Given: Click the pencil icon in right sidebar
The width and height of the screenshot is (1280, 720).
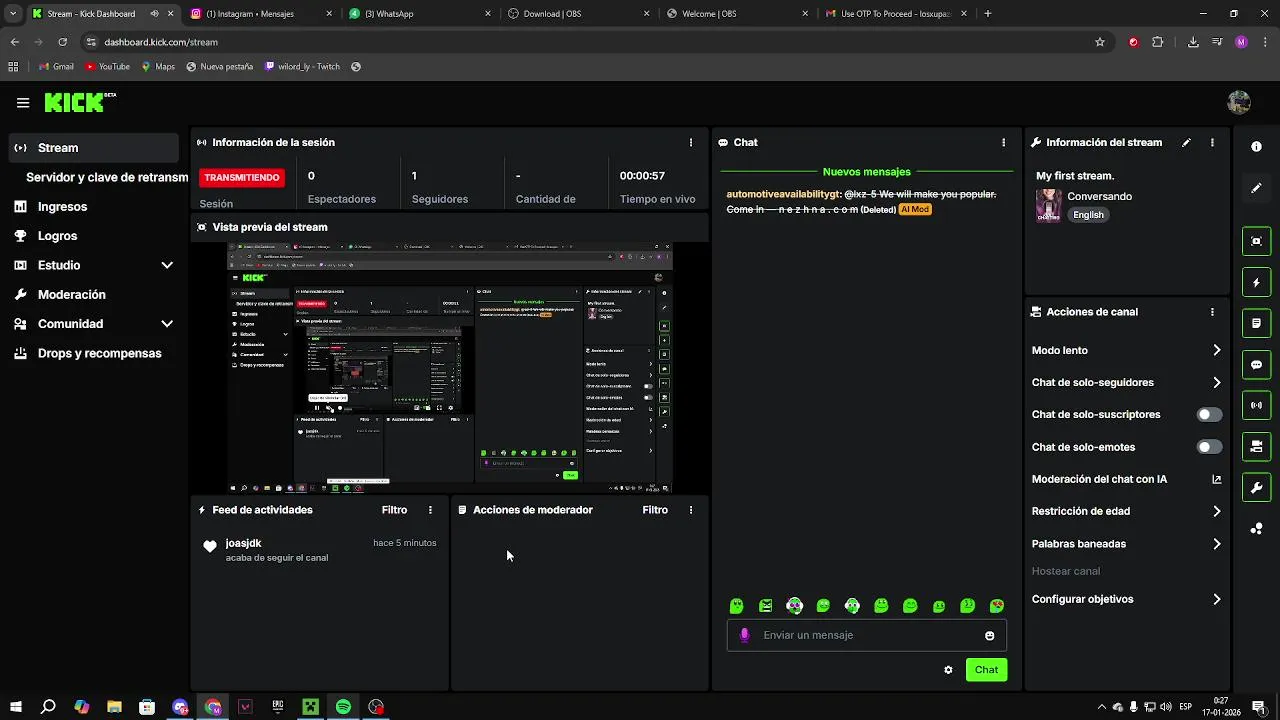Looking at the screenshot, I should (x=1256, y=188).
